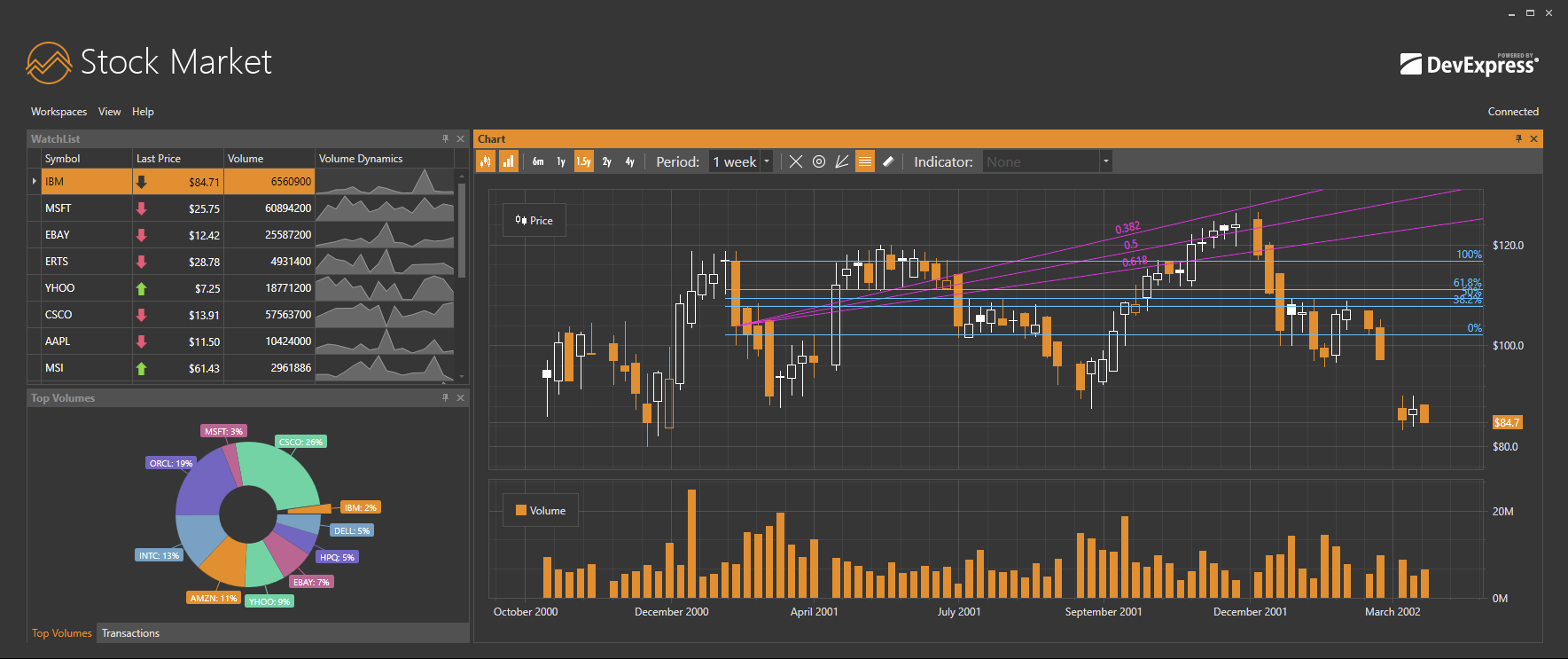This screenshot has height=659, width=1568.
Task: Select the trend line cross tool
Action: tap(796, 161)
